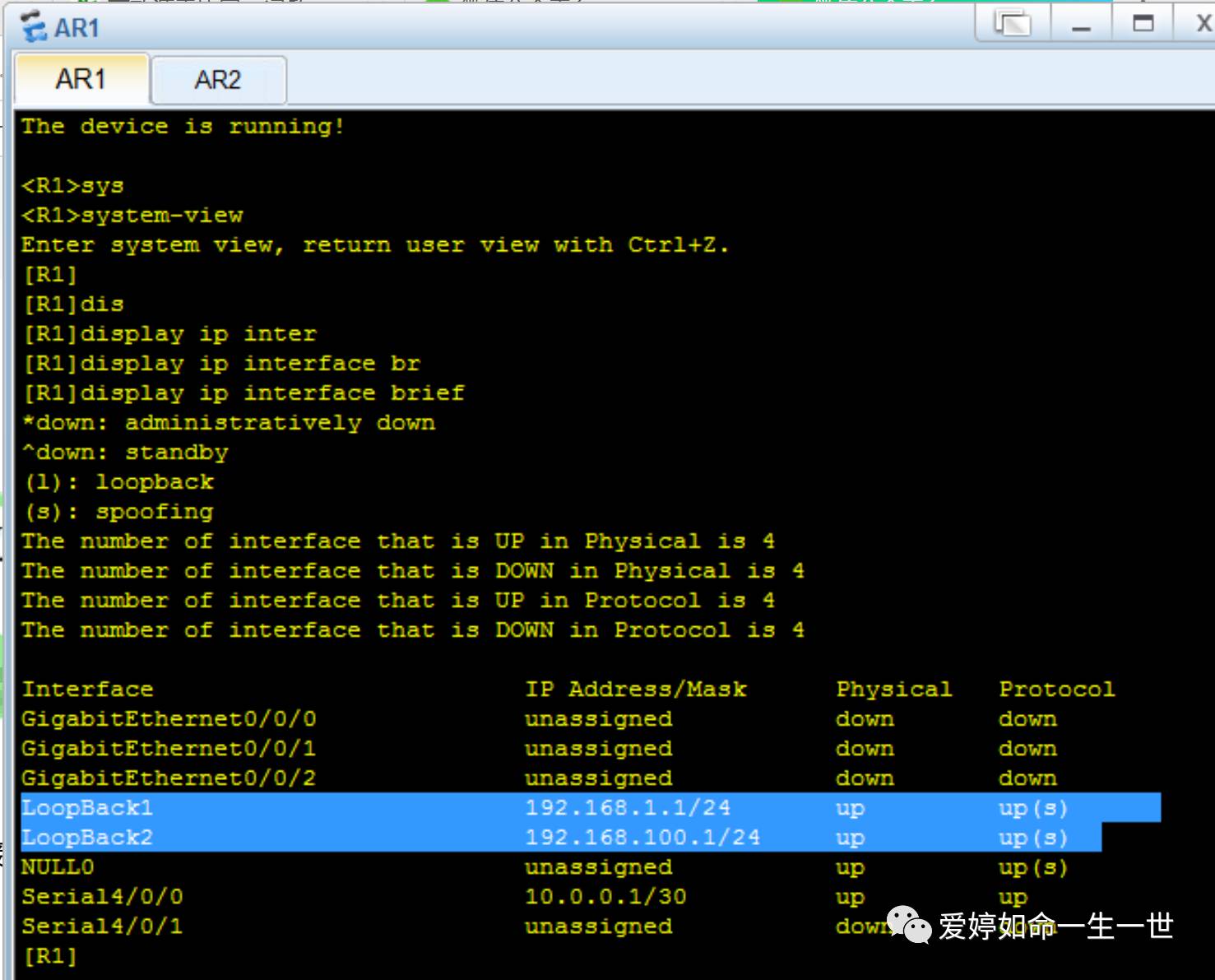Click the Serial4/0/0 interface line

click(102, 896)
